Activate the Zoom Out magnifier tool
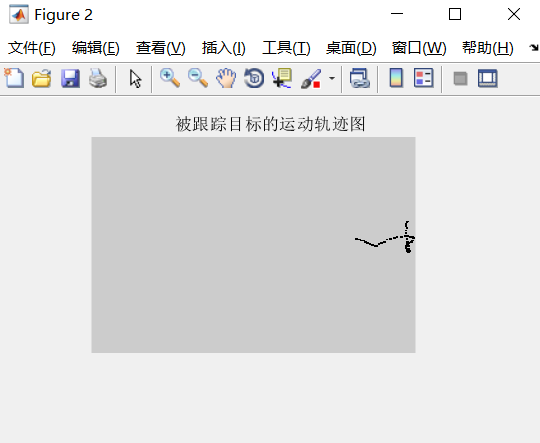Viewport: 540px width, 443px height. click(198, 78)
